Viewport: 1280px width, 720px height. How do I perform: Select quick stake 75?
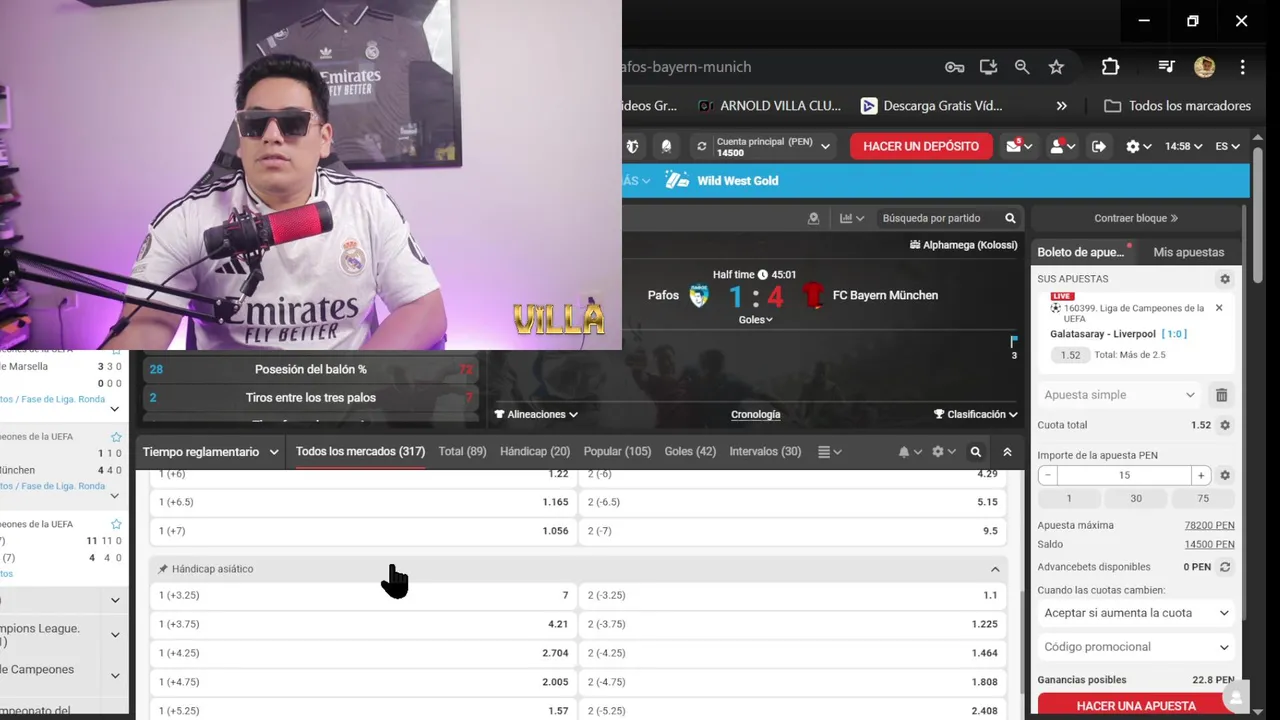click(x=1203, y=498)
